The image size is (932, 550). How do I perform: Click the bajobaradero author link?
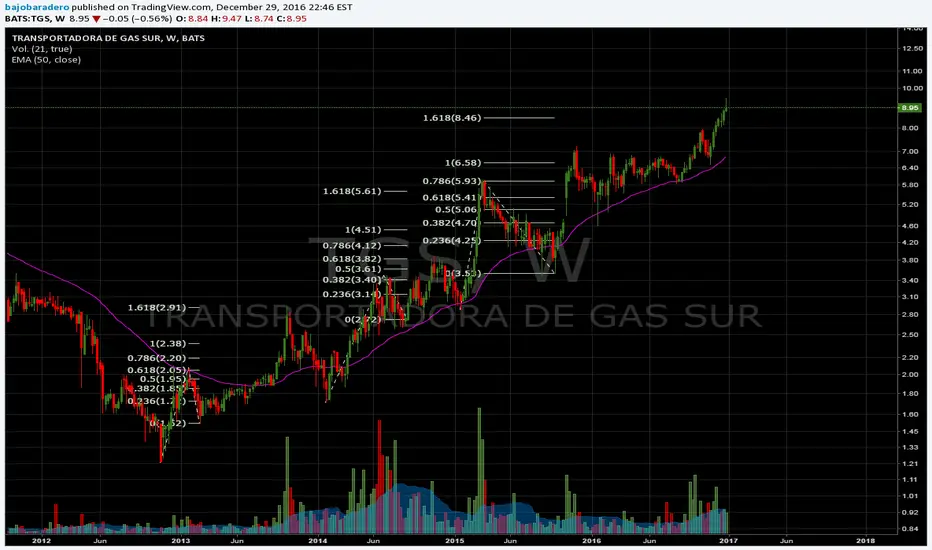(x=37, y=7)
